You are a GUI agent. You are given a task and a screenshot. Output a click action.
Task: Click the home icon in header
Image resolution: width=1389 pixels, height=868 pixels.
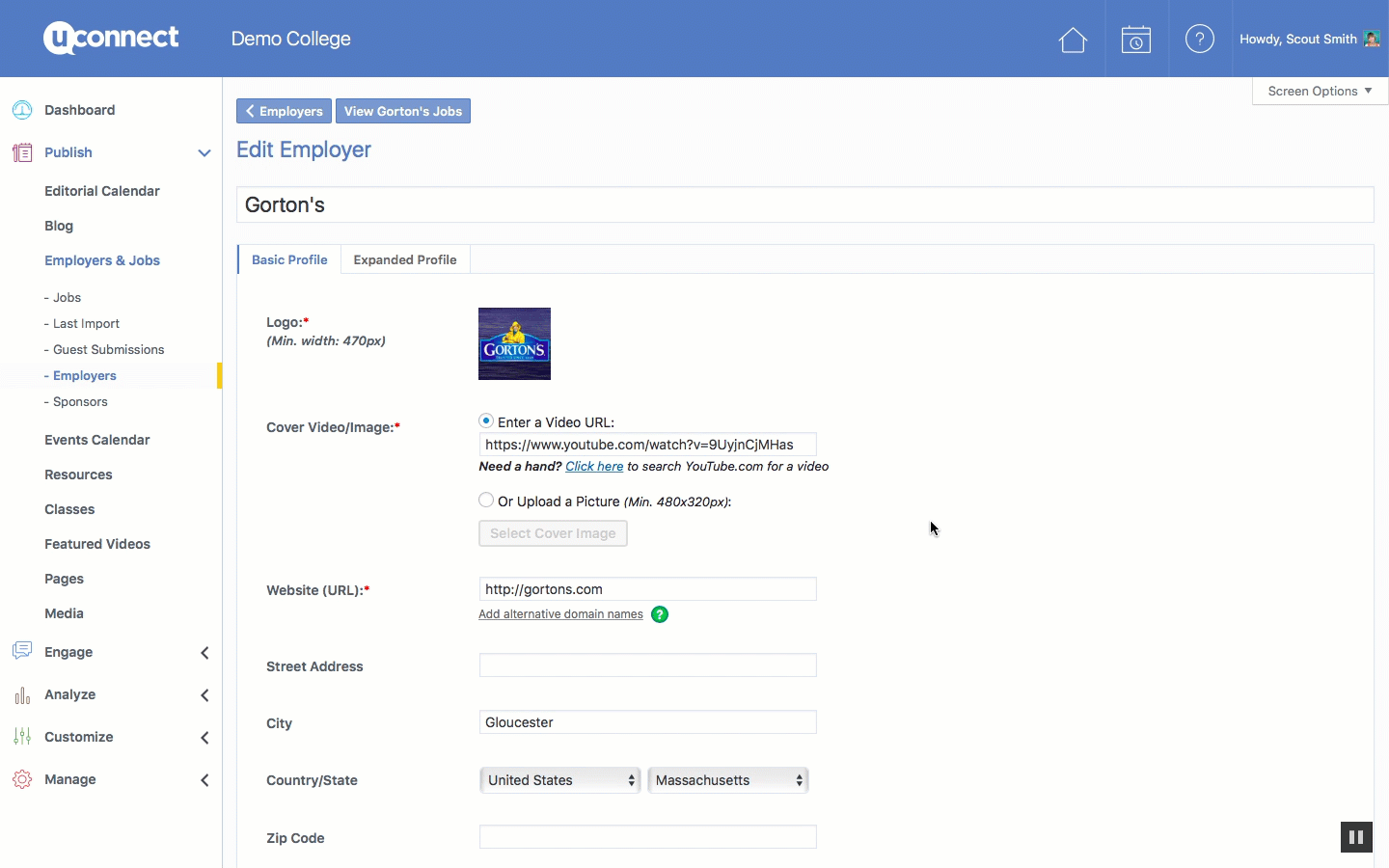(x=1073, y=40)
